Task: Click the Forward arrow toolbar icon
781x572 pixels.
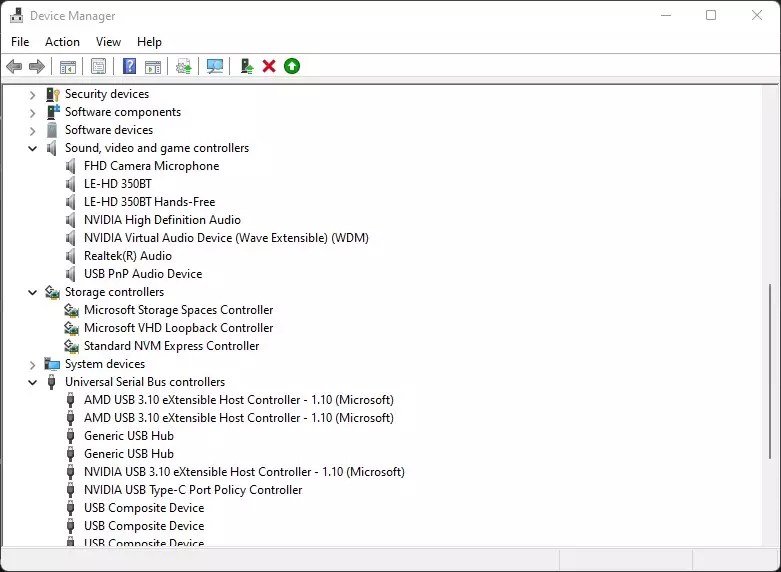Action: [37, 66]
